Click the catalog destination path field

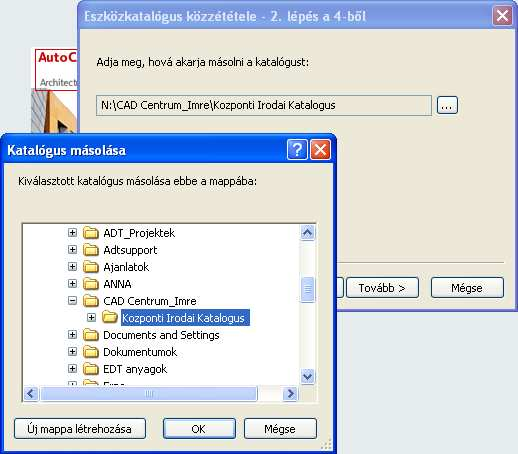[264, 106]
